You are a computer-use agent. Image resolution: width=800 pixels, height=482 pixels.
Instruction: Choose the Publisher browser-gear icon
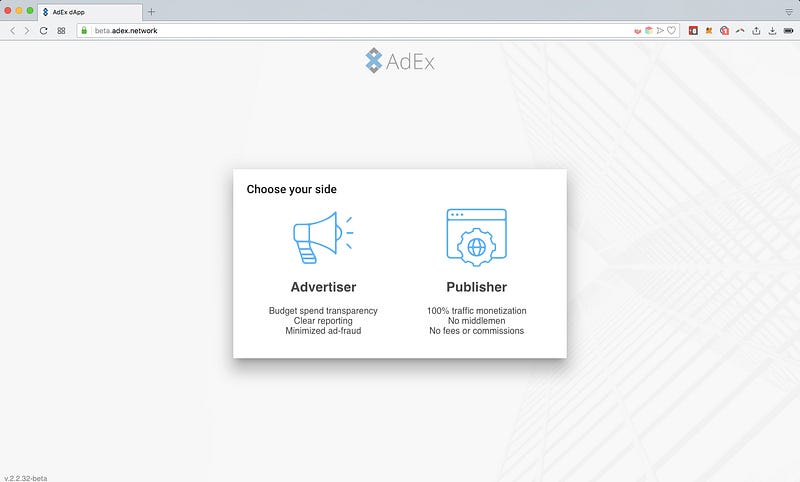point(477,237)
